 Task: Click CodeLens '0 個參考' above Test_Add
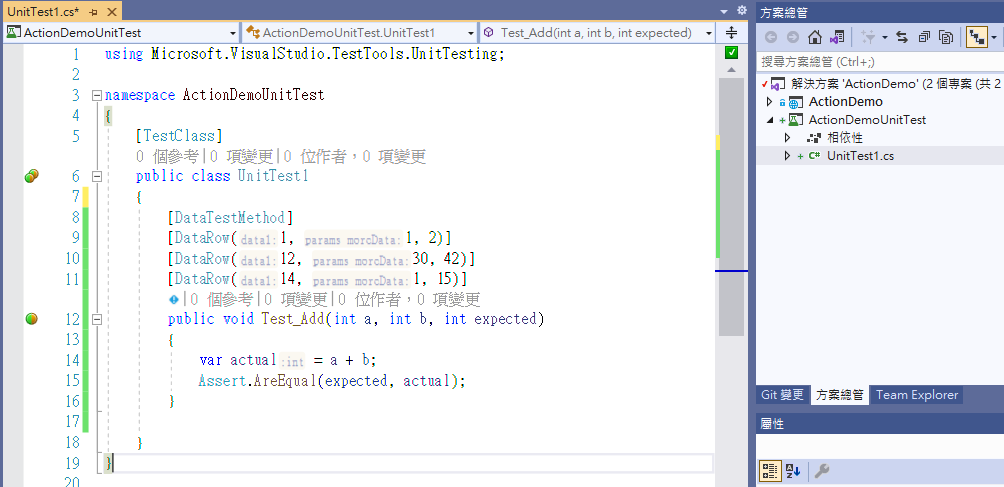[x=222, y=299]
